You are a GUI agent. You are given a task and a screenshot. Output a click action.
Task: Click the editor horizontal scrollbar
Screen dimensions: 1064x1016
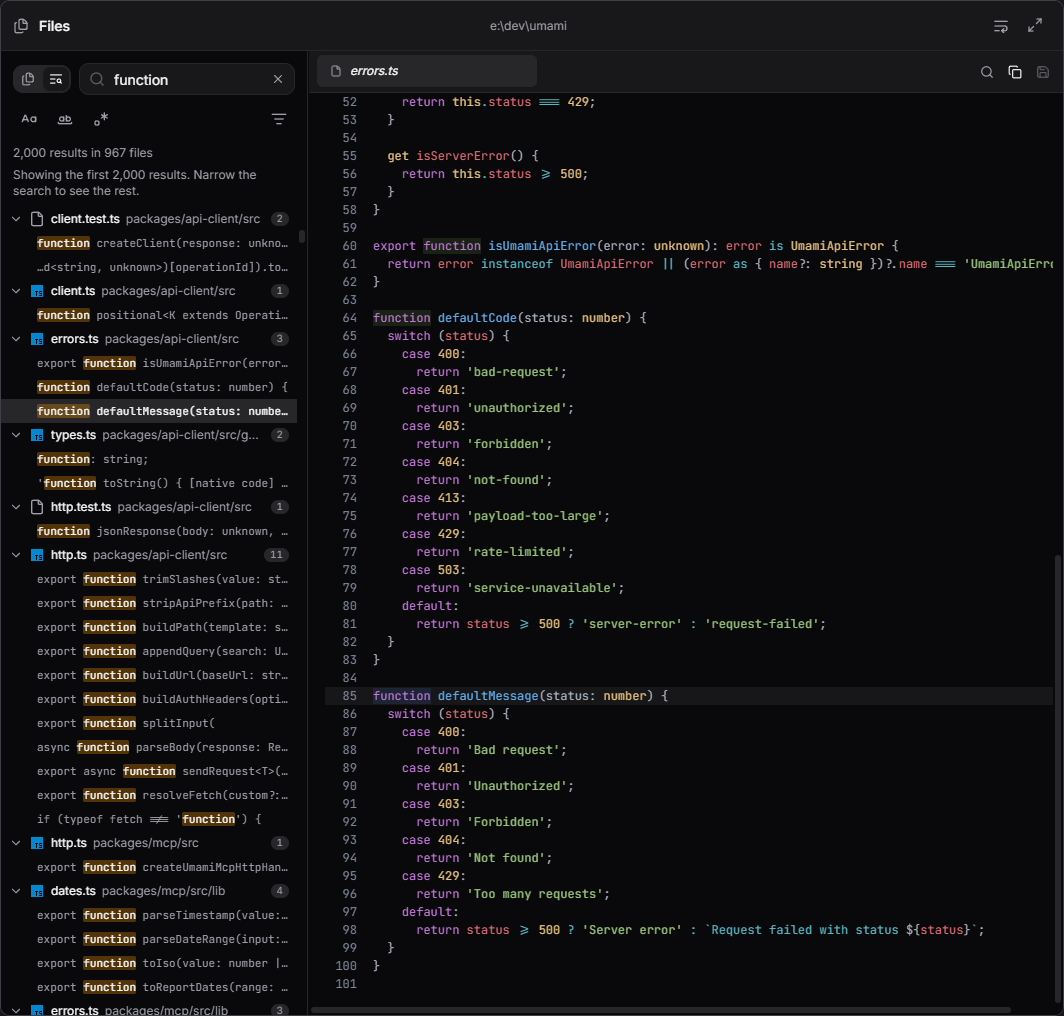coord(661,1010)
